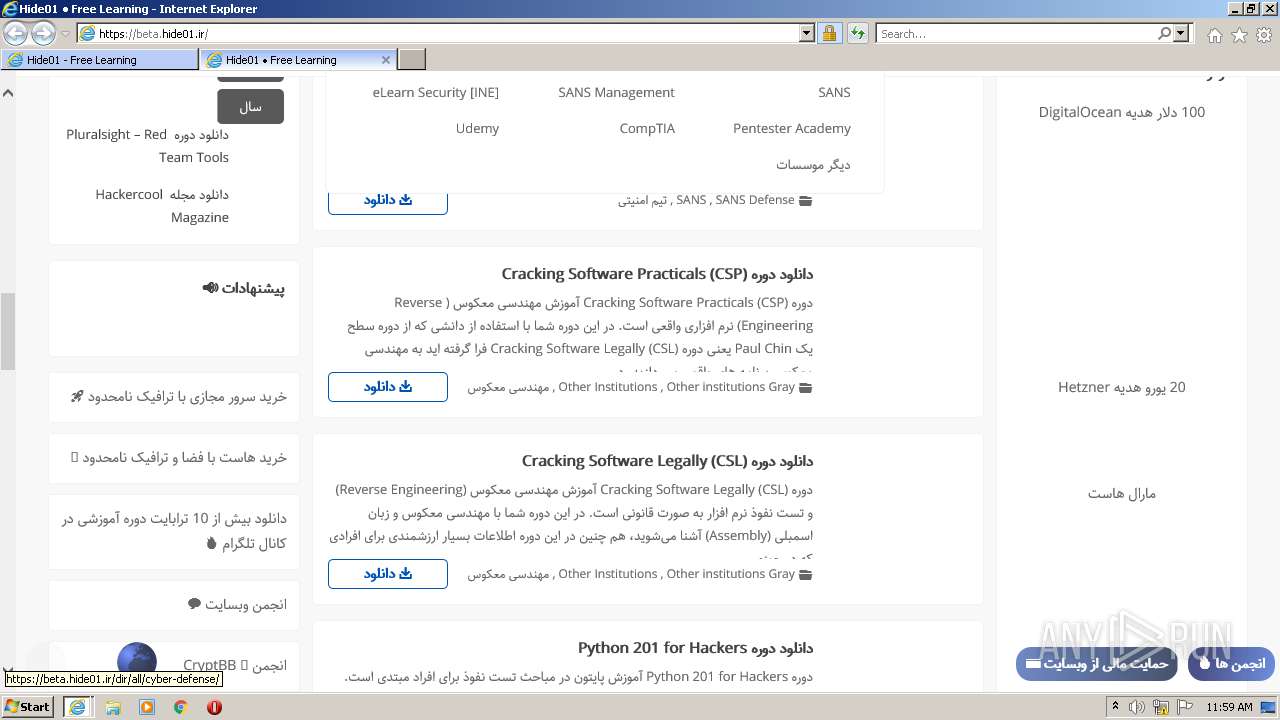Click SANS Defense category link
The image size is (1280, 720).
click(755, 200)
